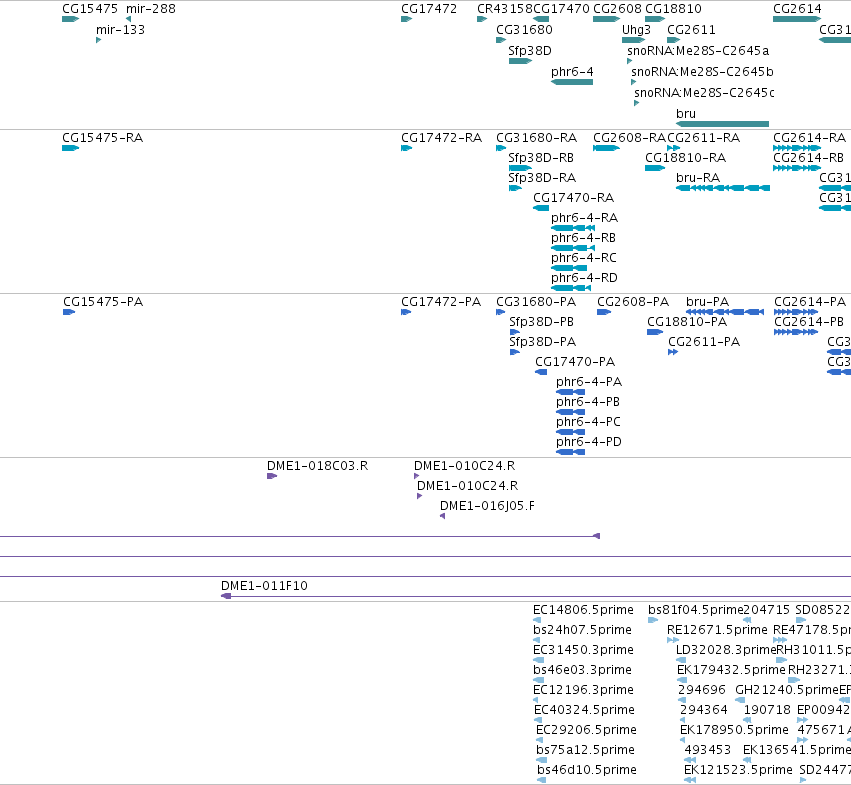
Task: Select the phr6-4-PB protein label
Action: coord(588,402)
